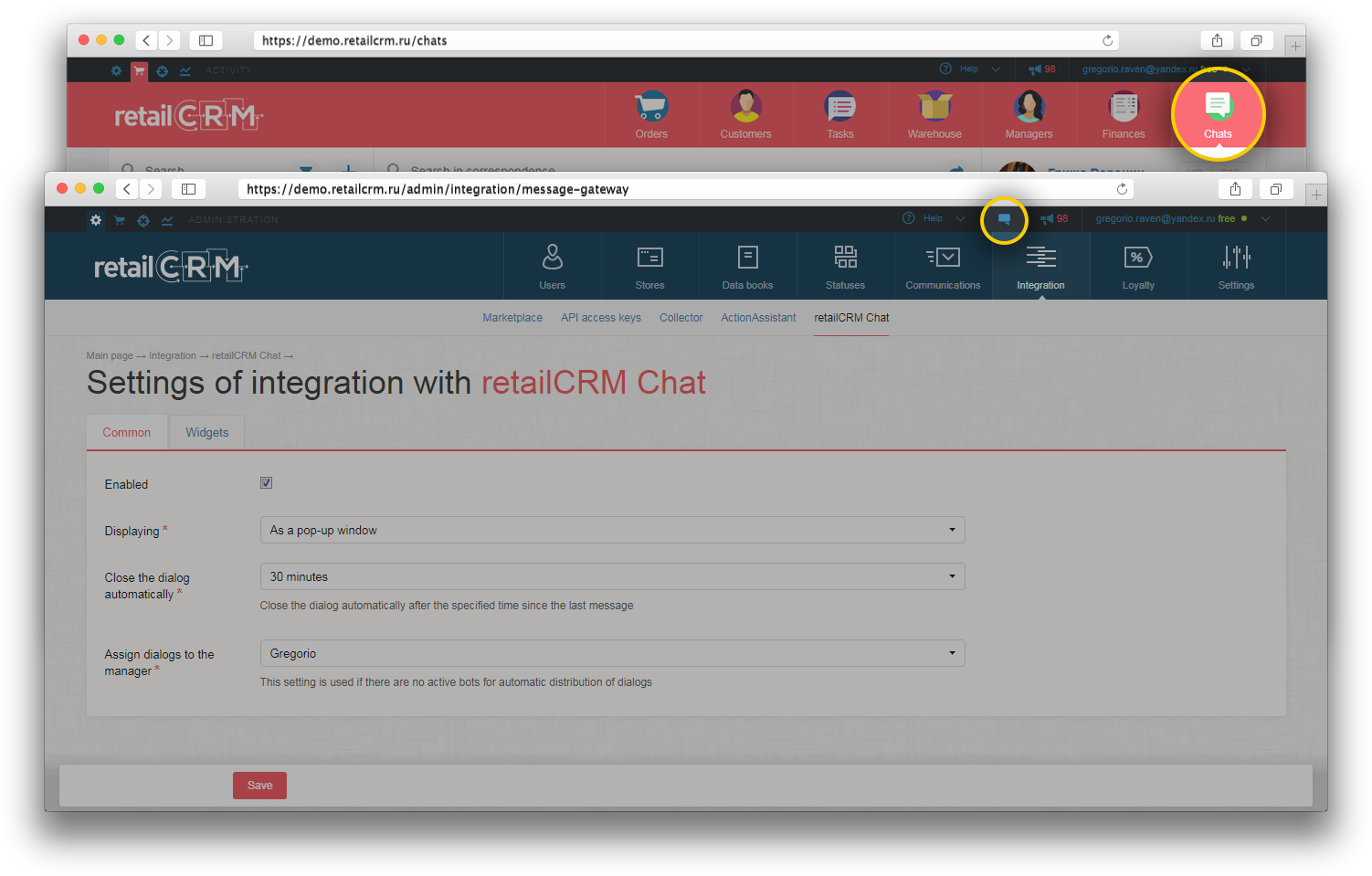Open Finances in the back chats window
Viewport: 1372px width, 876px height.
pyautogui.click(x=1124, y=115)
